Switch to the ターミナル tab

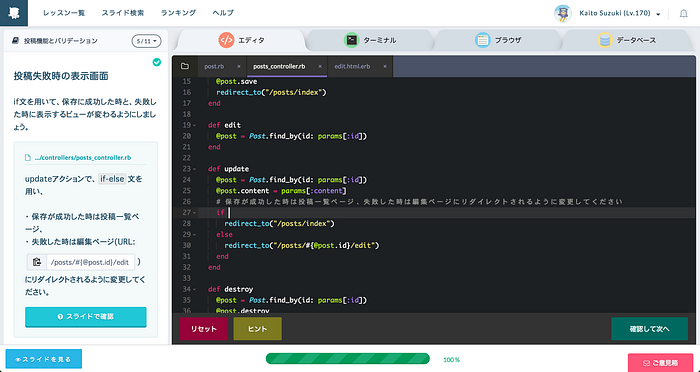point(370,40)
